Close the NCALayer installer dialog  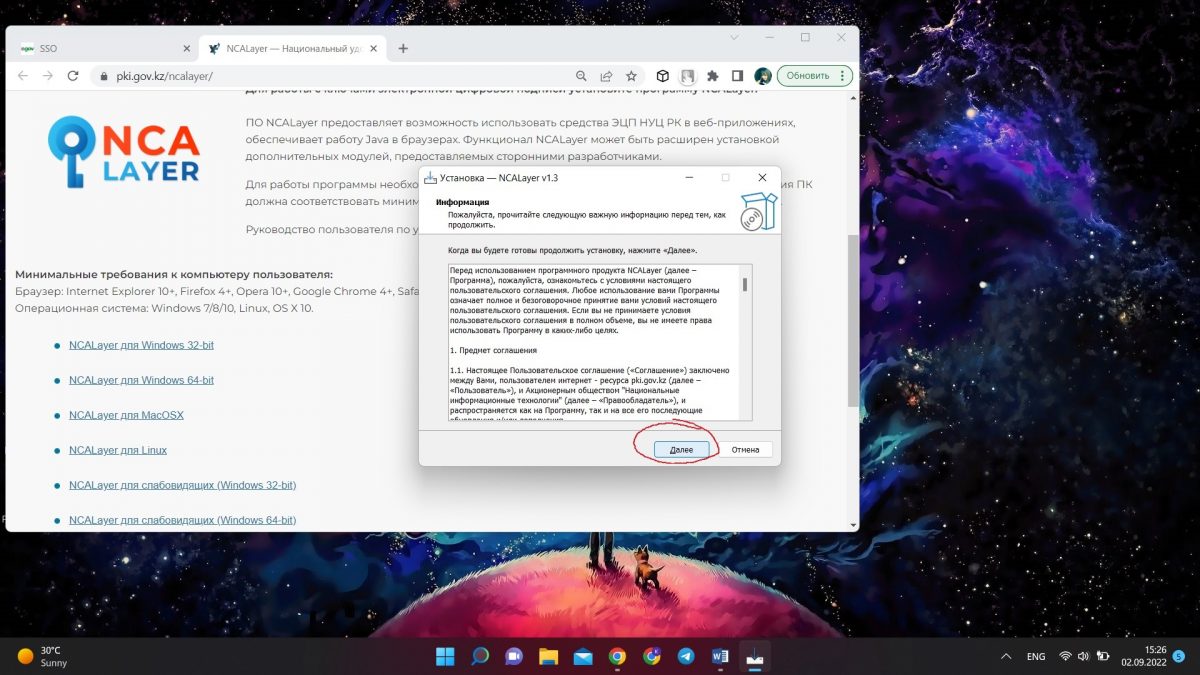click(762, 177)
